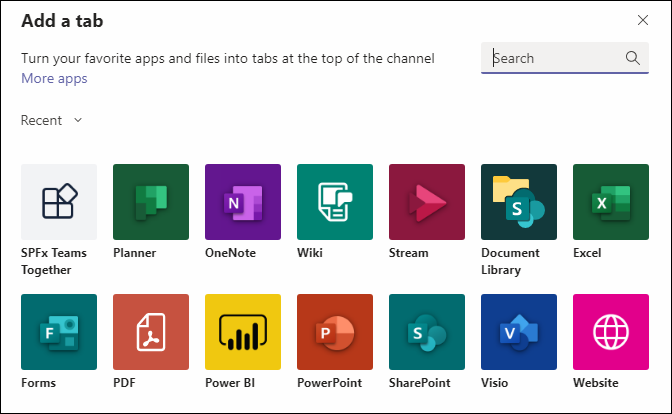This screenshot has height=414, width=672.
Task: Pick the Wiki app icon
Action: point(335,202)
